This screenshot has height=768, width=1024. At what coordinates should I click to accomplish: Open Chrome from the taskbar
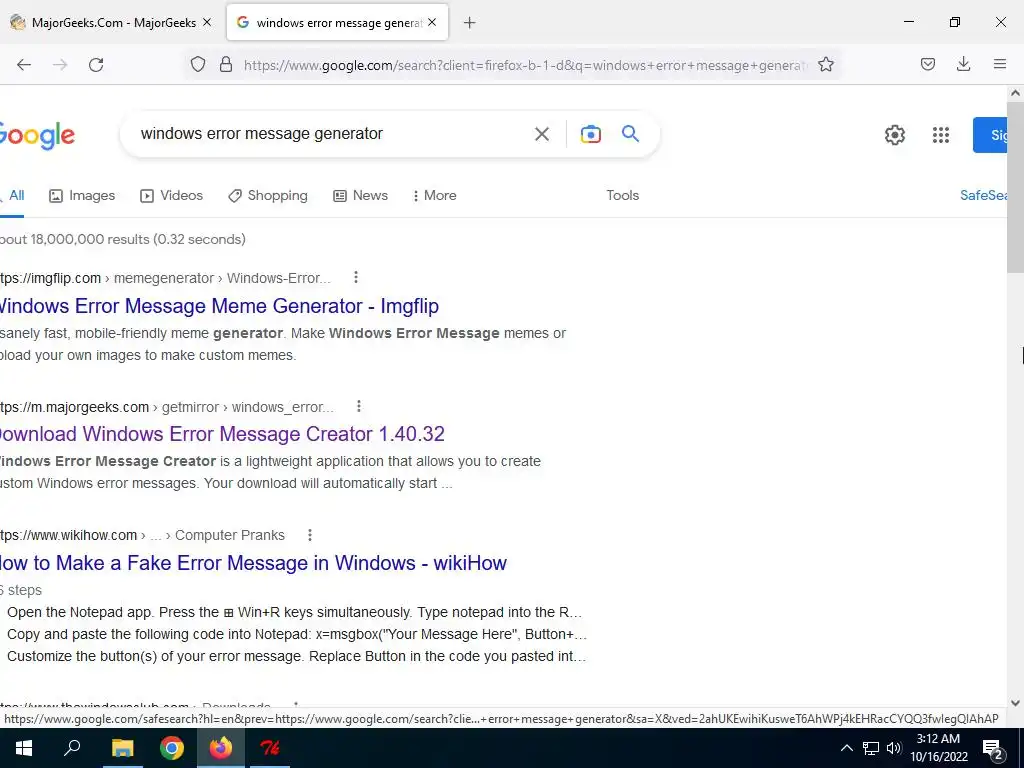[172, 748]
